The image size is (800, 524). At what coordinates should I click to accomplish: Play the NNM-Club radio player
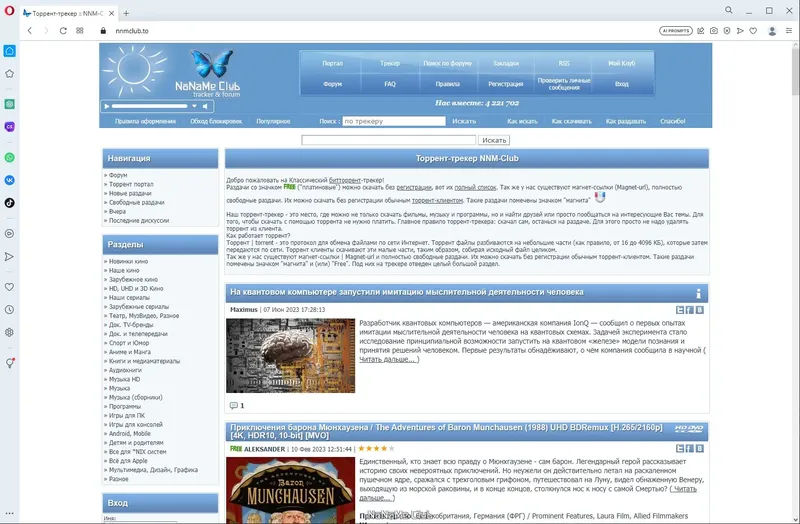(107, 106)
